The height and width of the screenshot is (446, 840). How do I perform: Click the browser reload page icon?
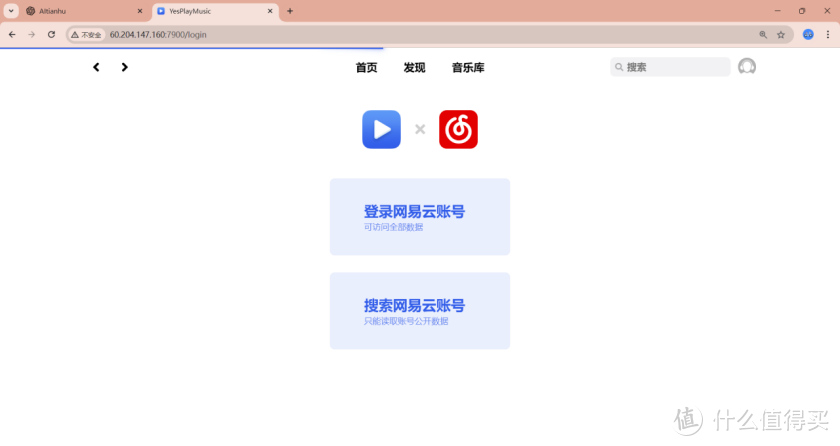[51, 34]
